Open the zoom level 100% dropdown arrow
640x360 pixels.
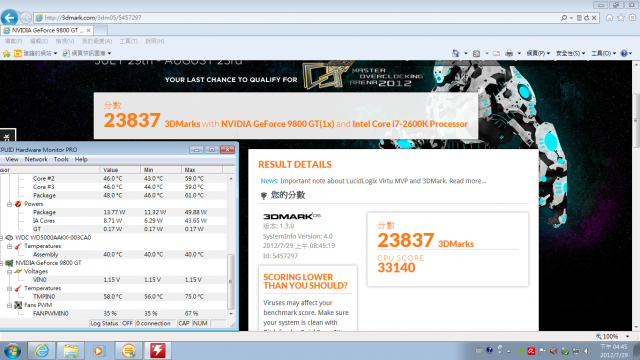pyautogui.click(x=627, y=336)
